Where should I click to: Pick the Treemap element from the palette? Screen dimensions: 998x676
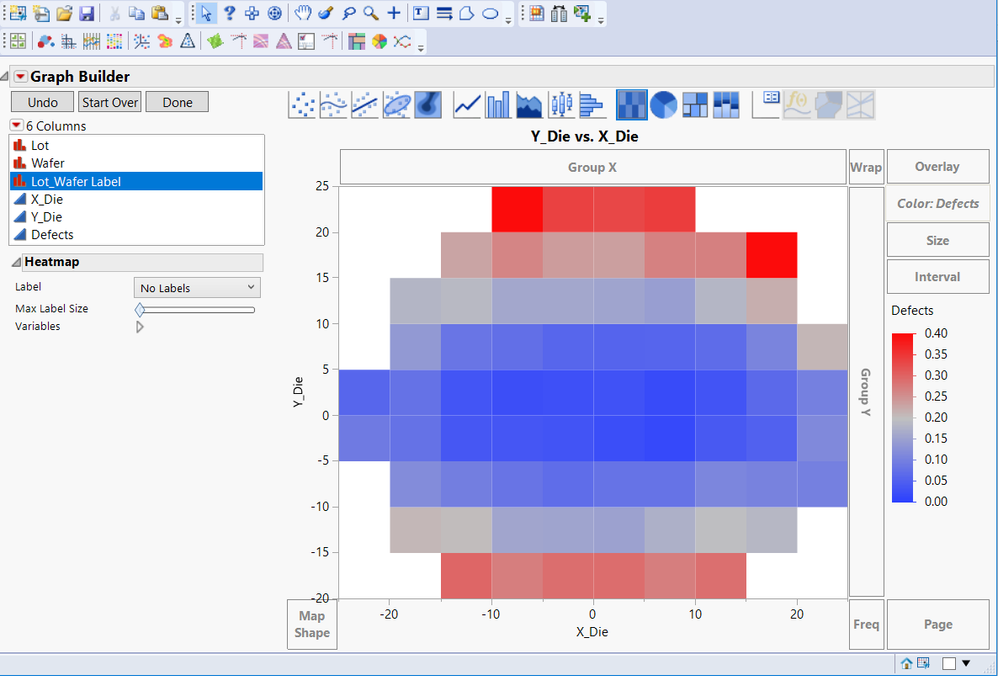coord(697,104)
